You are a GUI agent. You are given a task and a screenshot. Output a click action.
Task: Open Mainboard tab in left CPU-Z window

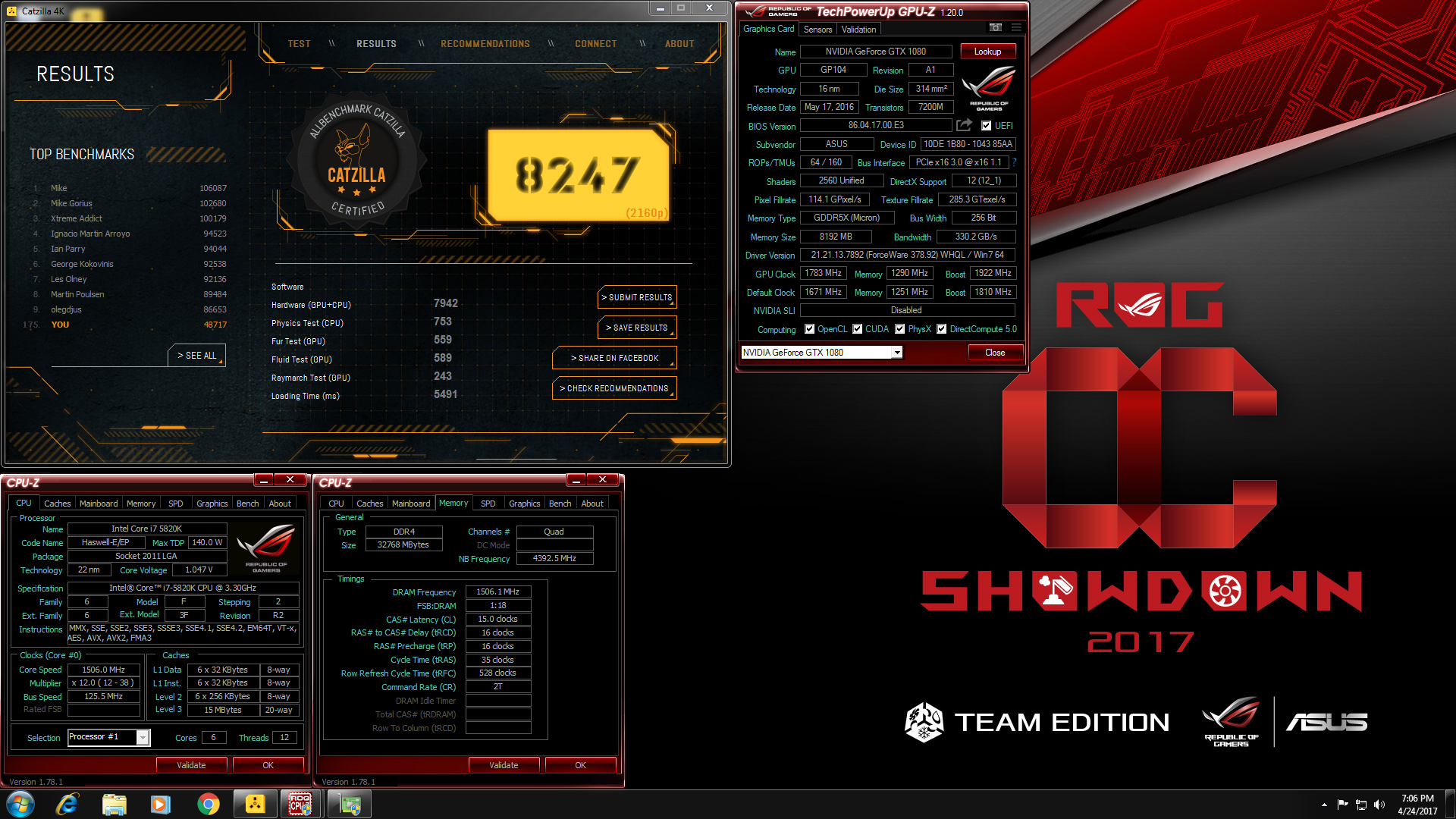99,504
